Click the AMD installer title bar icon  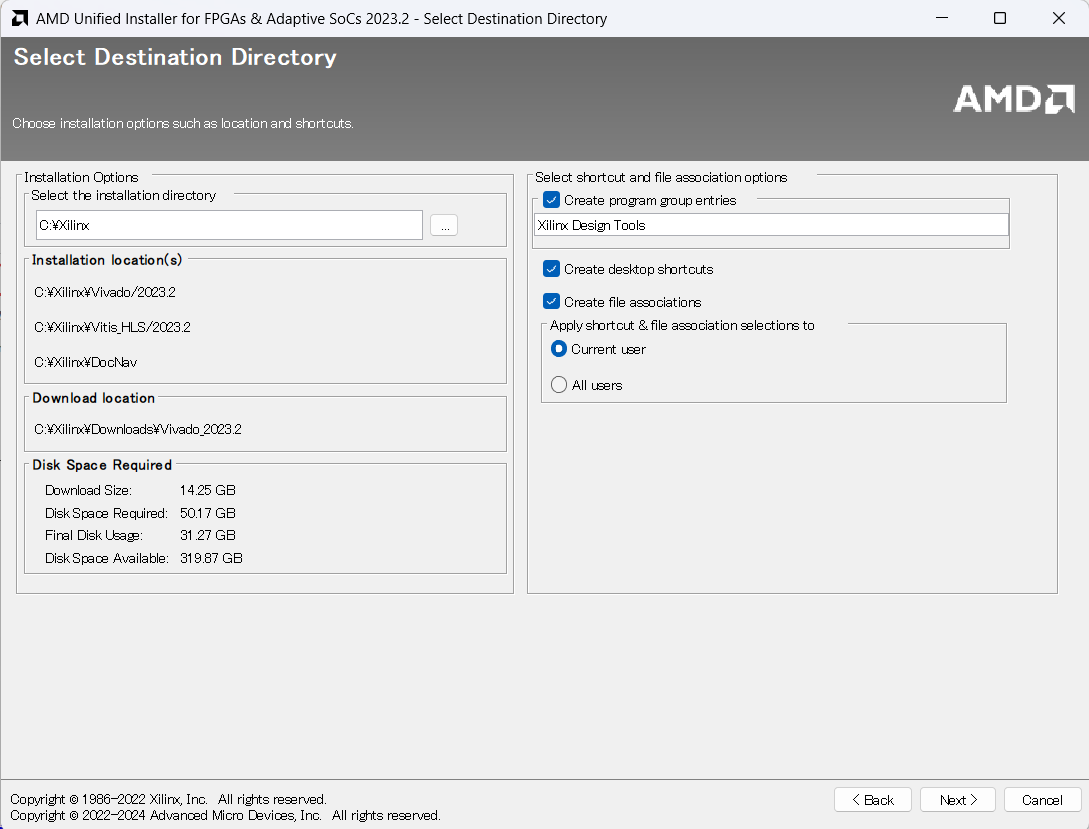click(x=20, y=19)
